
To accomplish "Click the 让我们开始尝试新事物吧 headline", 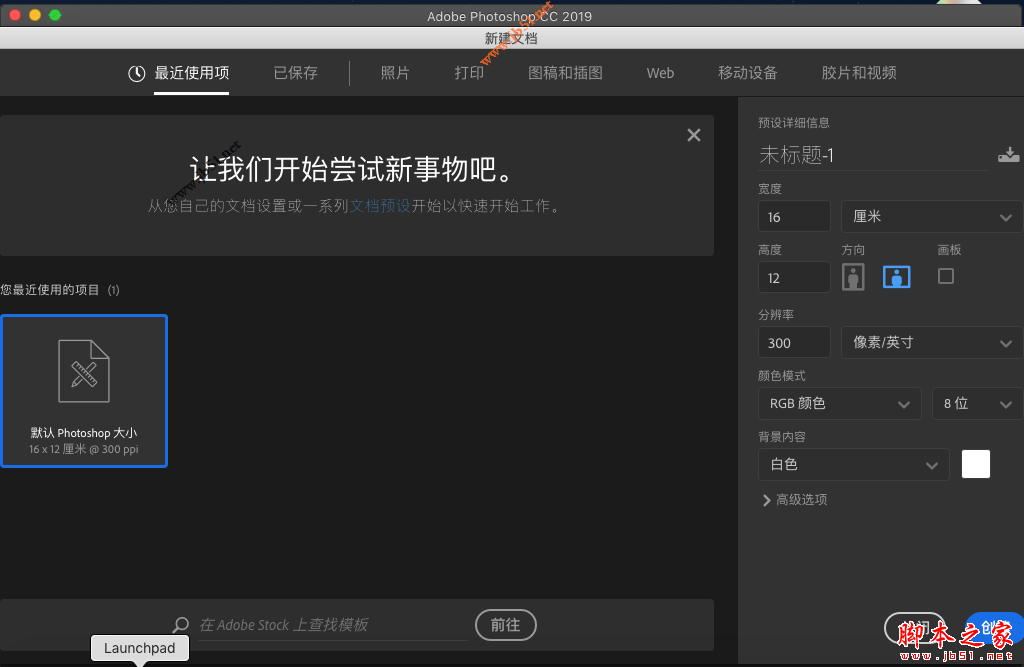I will (x=352, y=169).
